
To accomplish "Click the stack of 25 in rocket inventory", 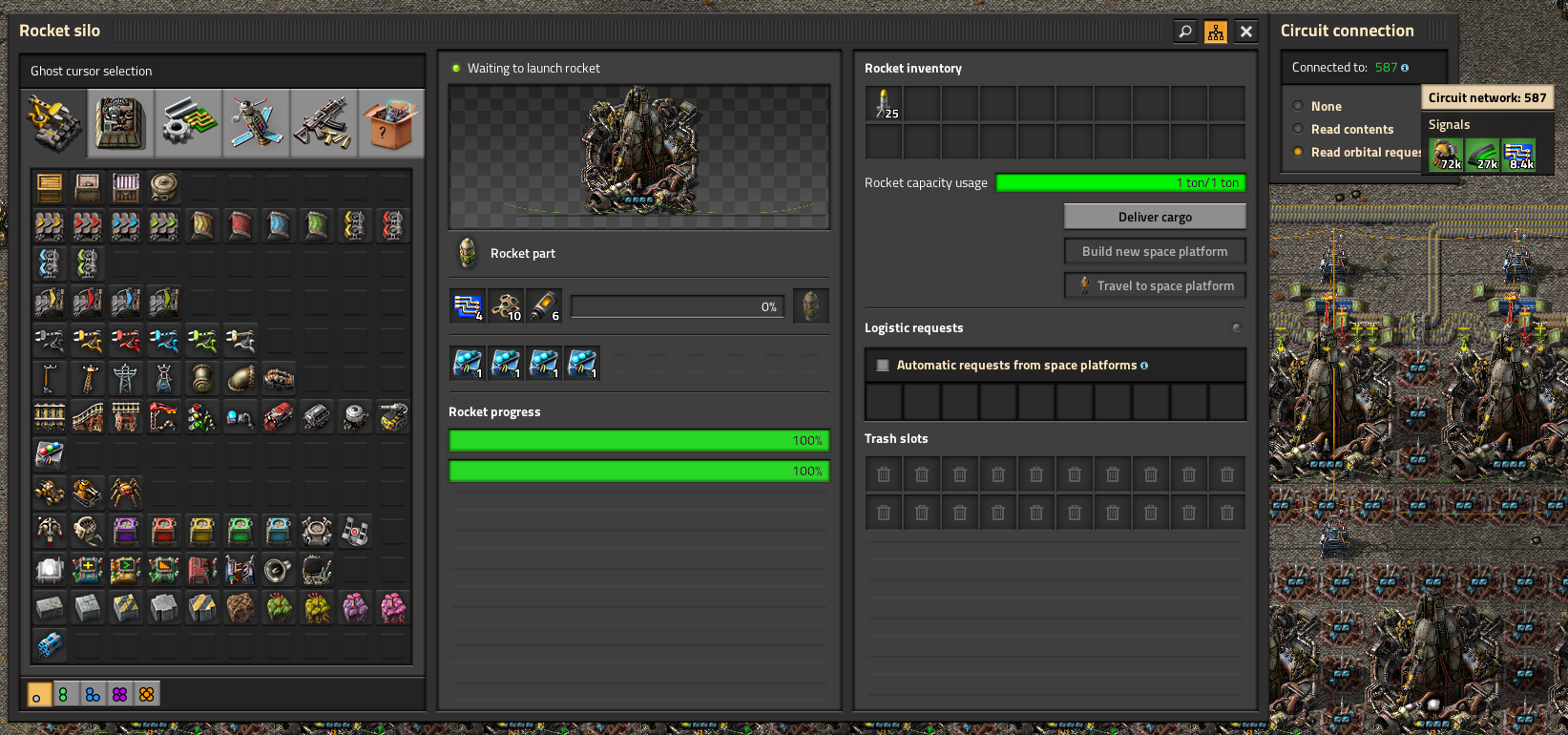I will [x=884, y=103].
